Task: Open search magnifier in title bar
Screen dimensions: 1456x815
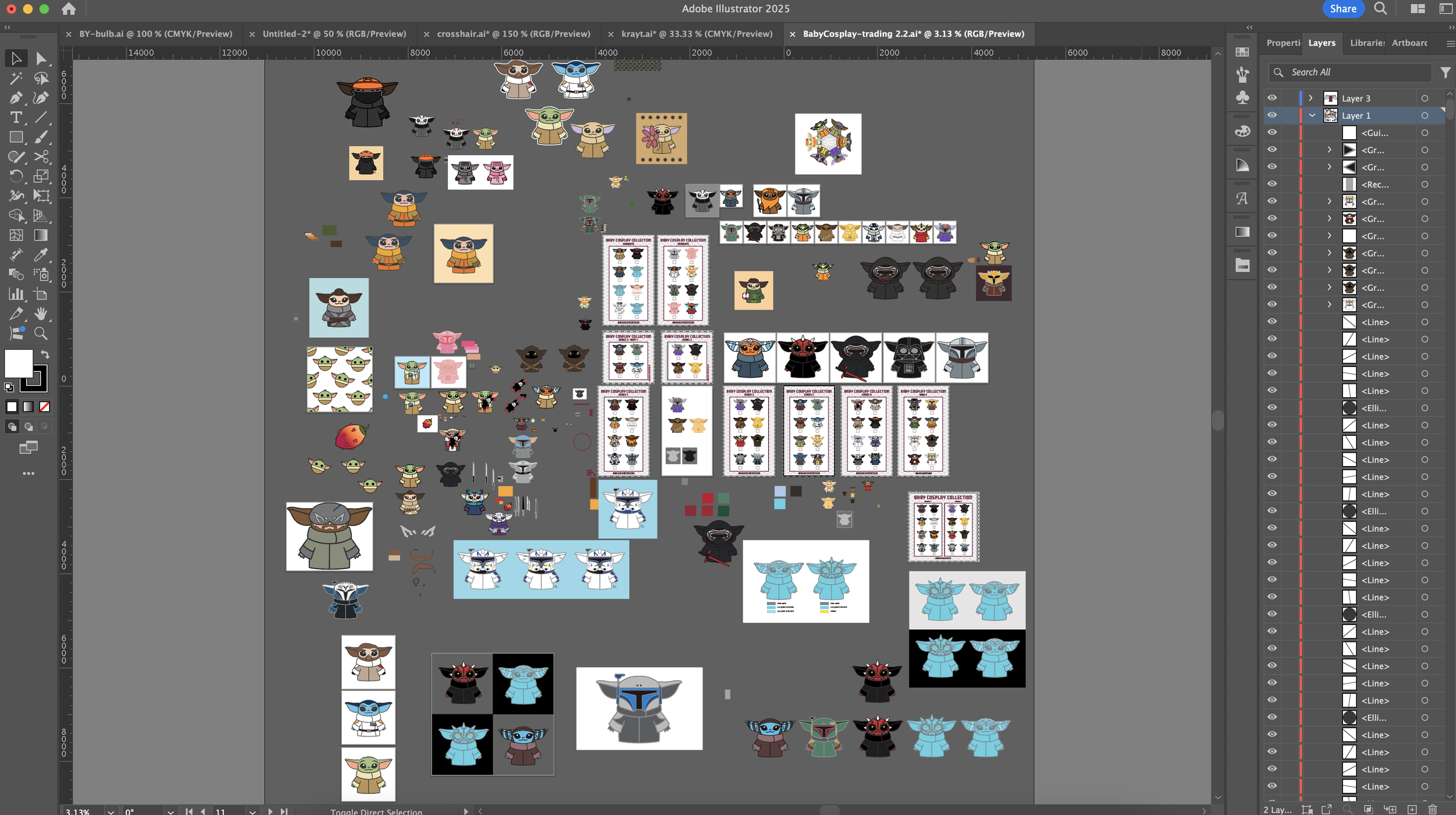Action: click(1381, 8)
